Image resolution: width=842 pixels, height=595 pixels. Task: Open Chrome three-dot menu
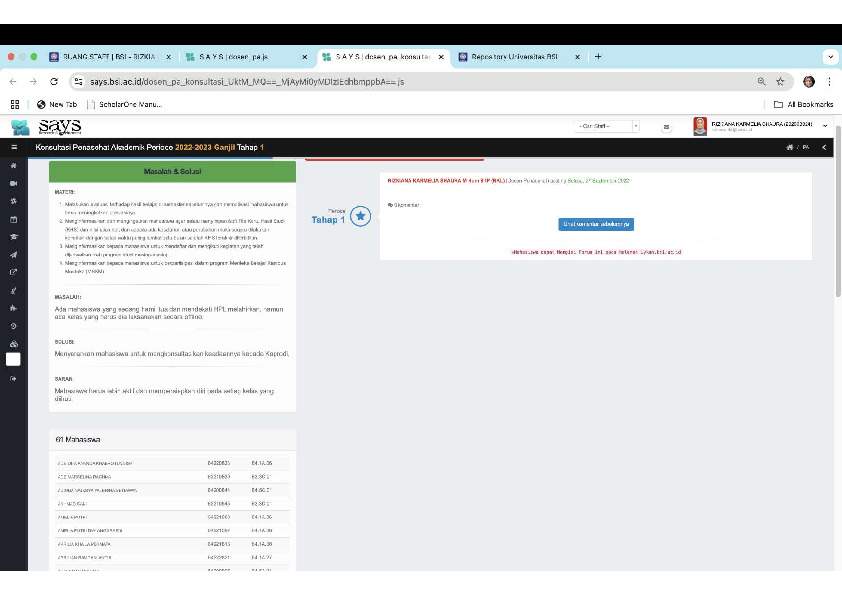[829, 82]
